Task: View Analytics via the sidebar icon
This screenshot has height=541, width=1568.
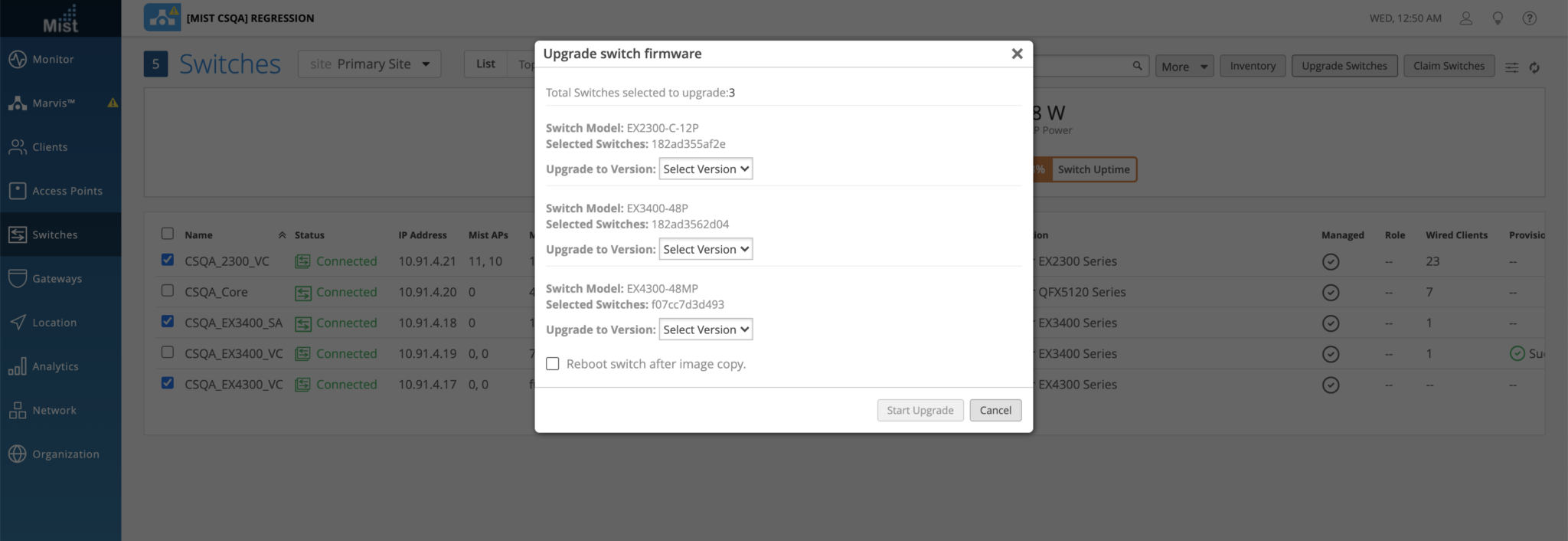Action: (x=56, y=366)
